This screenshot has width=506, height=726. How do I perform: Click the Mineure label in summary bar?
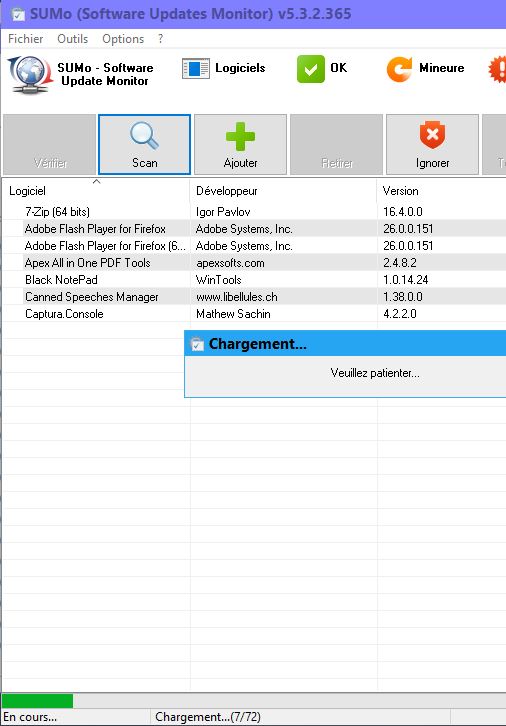(x=442, y=68)
